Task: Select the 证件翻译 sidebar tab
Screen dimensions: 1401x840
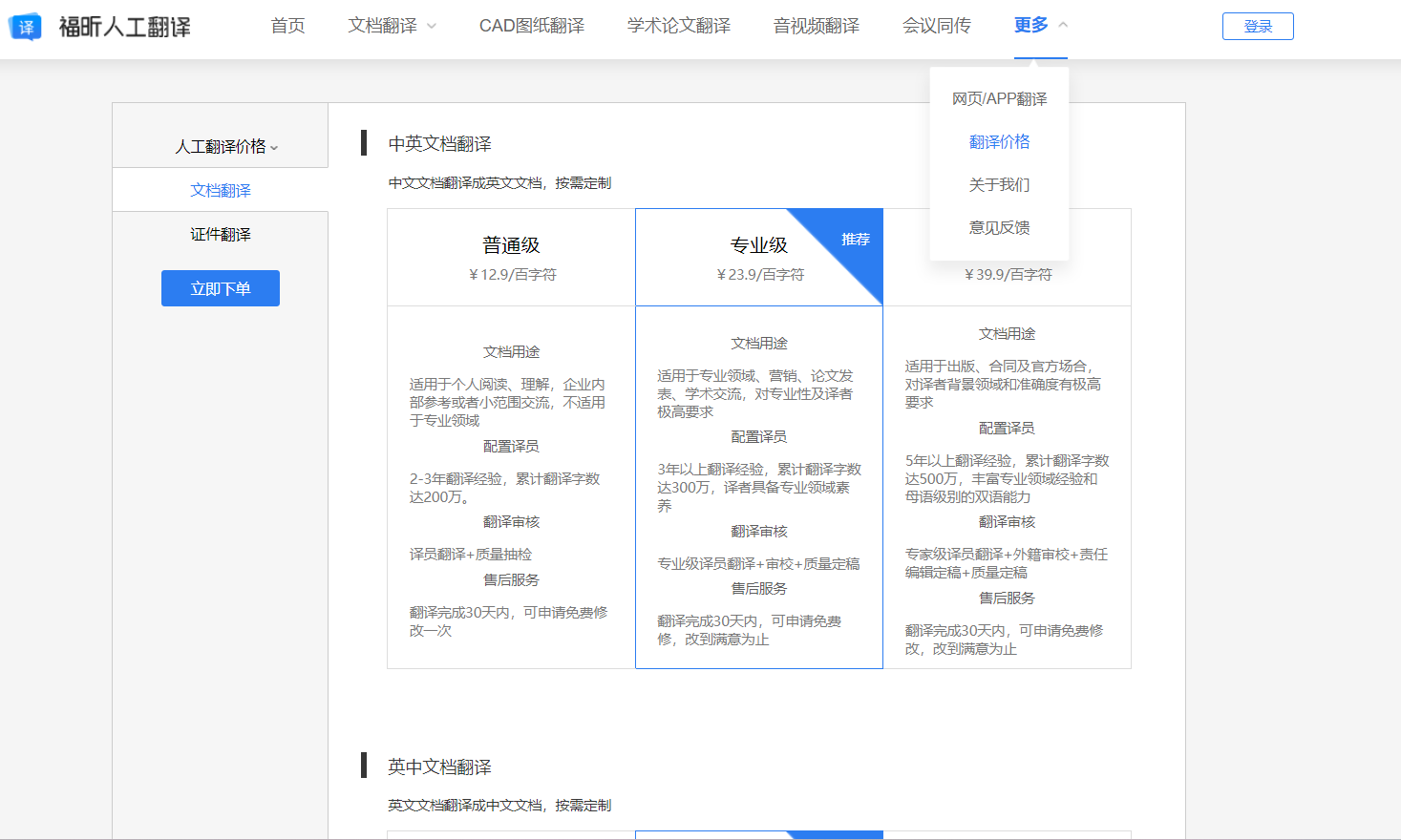Action: (x=221, y=234)
